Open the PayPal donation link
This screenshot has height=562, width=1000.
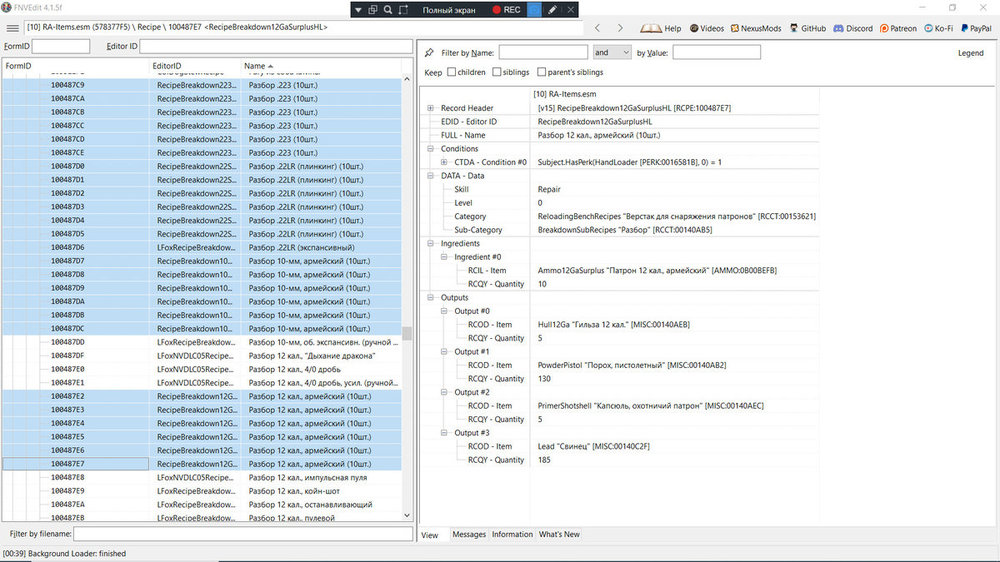tap(976, 28)
